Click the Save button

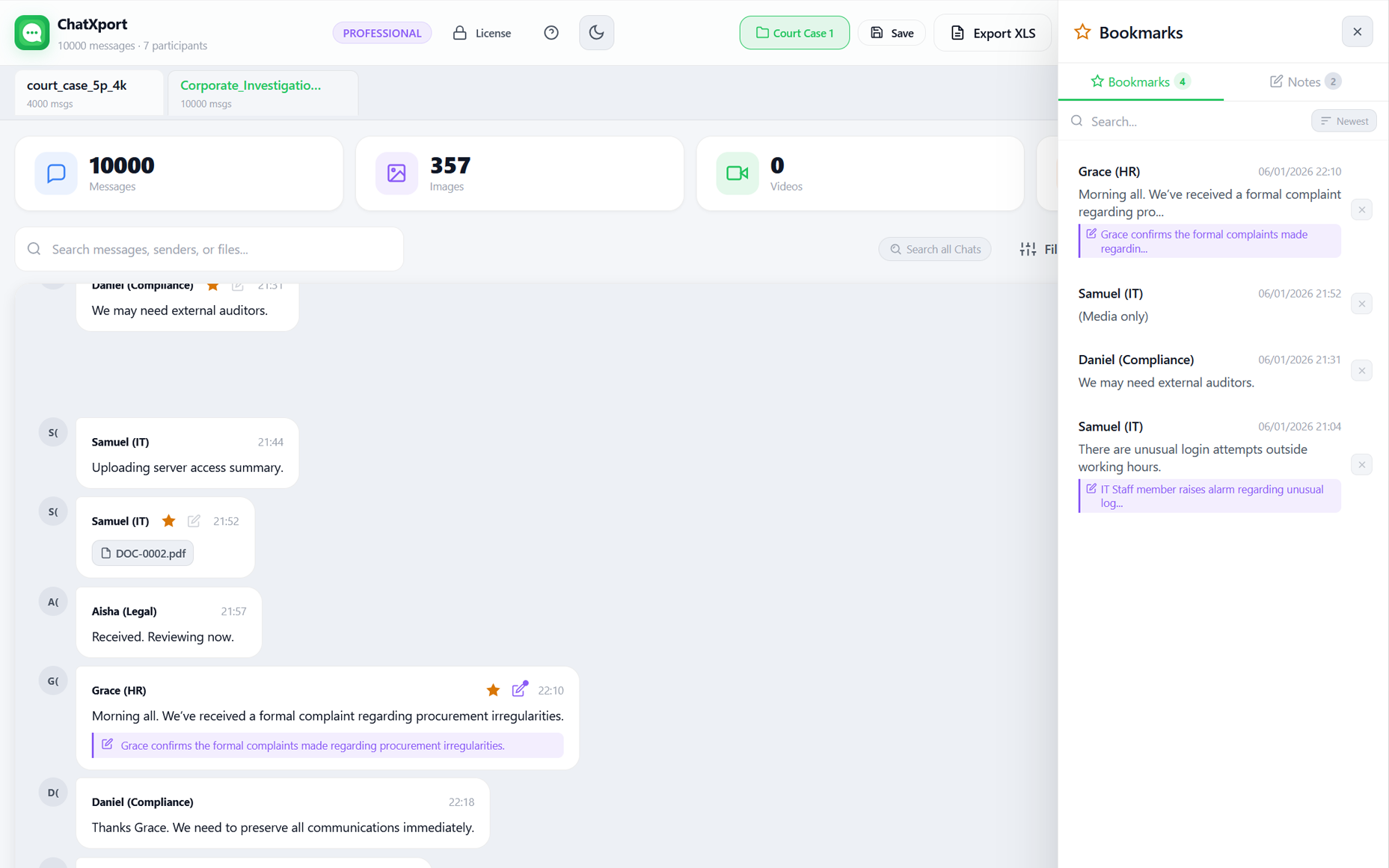click(x=892, y=33)
